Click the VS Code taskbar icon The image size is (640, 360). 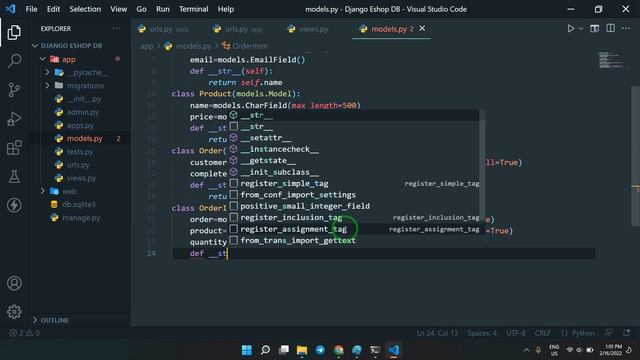[x=393, y=350]
